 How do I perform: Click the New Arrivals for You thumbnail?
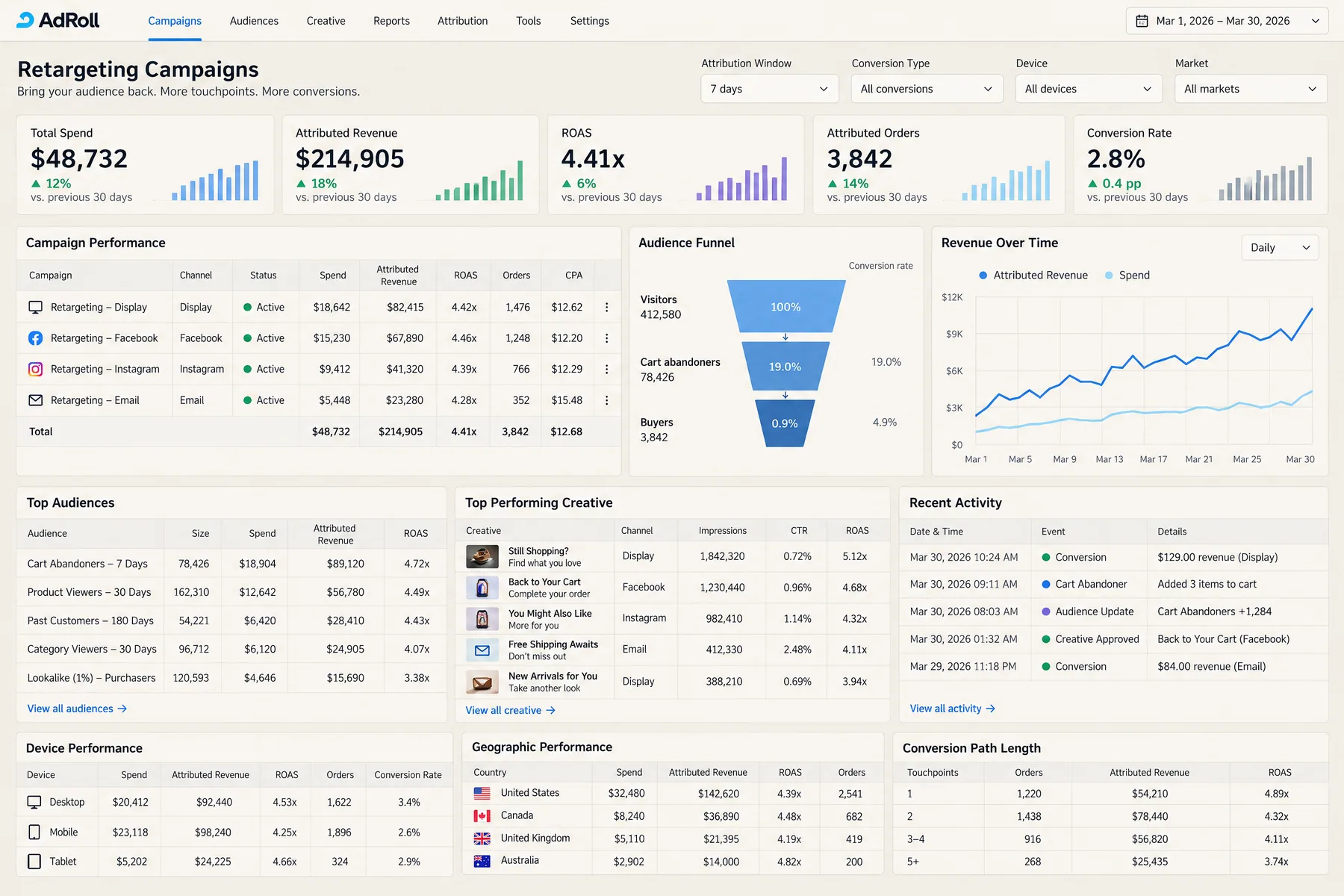click(x=482, y=682)
